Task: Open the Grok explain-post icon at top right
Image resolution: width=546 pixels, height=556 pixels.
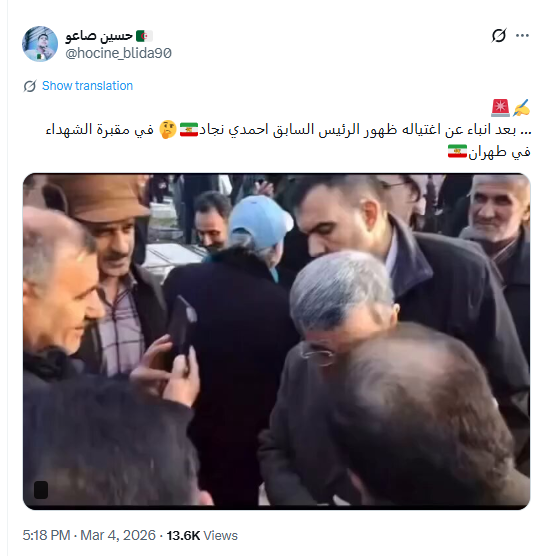Action: (498, 35)
